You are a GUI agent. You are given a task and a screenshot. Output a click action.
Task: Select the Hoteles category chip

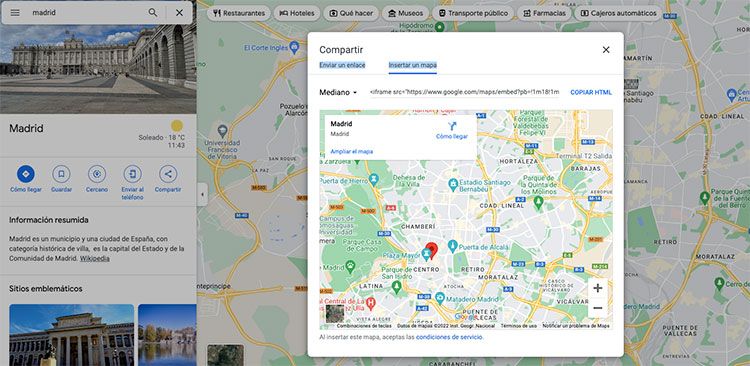297,13
